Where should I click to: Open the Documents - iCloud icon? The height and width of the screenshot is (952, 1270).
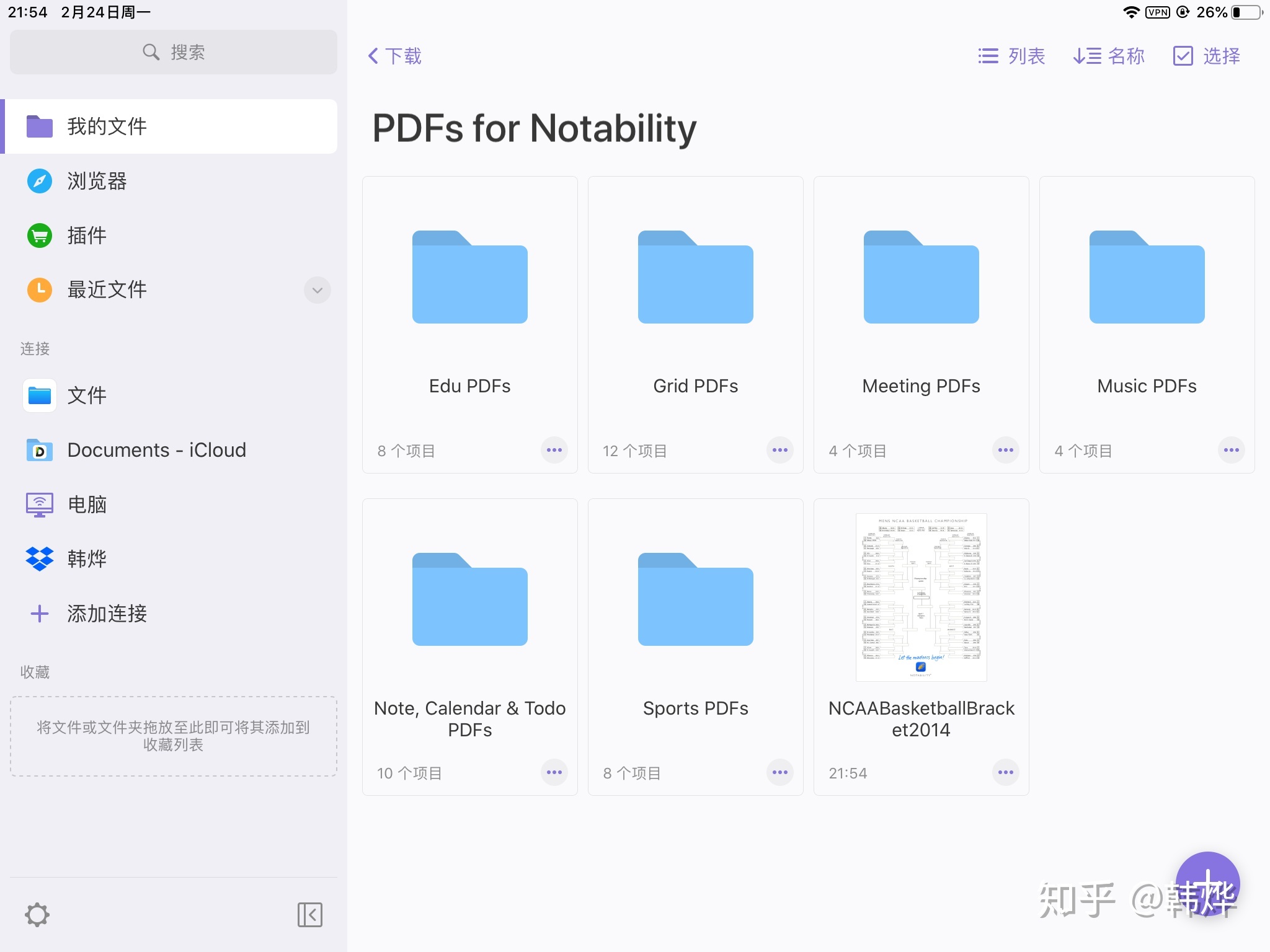pyautogui.click(x=40, y=450)
